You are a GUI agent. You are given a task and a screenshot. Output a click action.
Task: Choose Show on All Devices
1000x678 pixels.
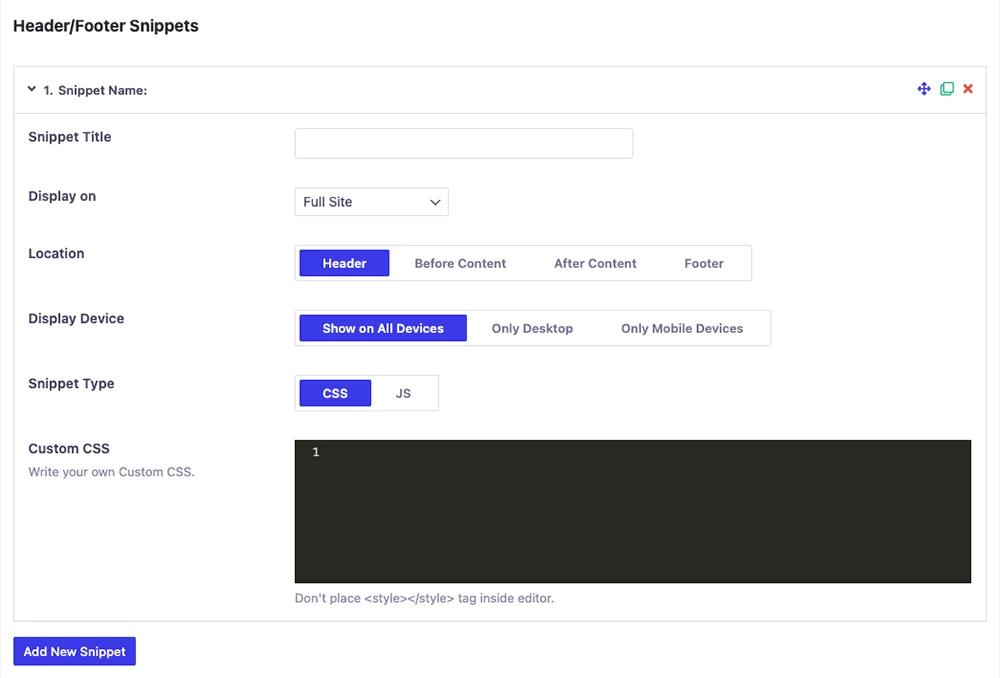[x=383, y=328]
